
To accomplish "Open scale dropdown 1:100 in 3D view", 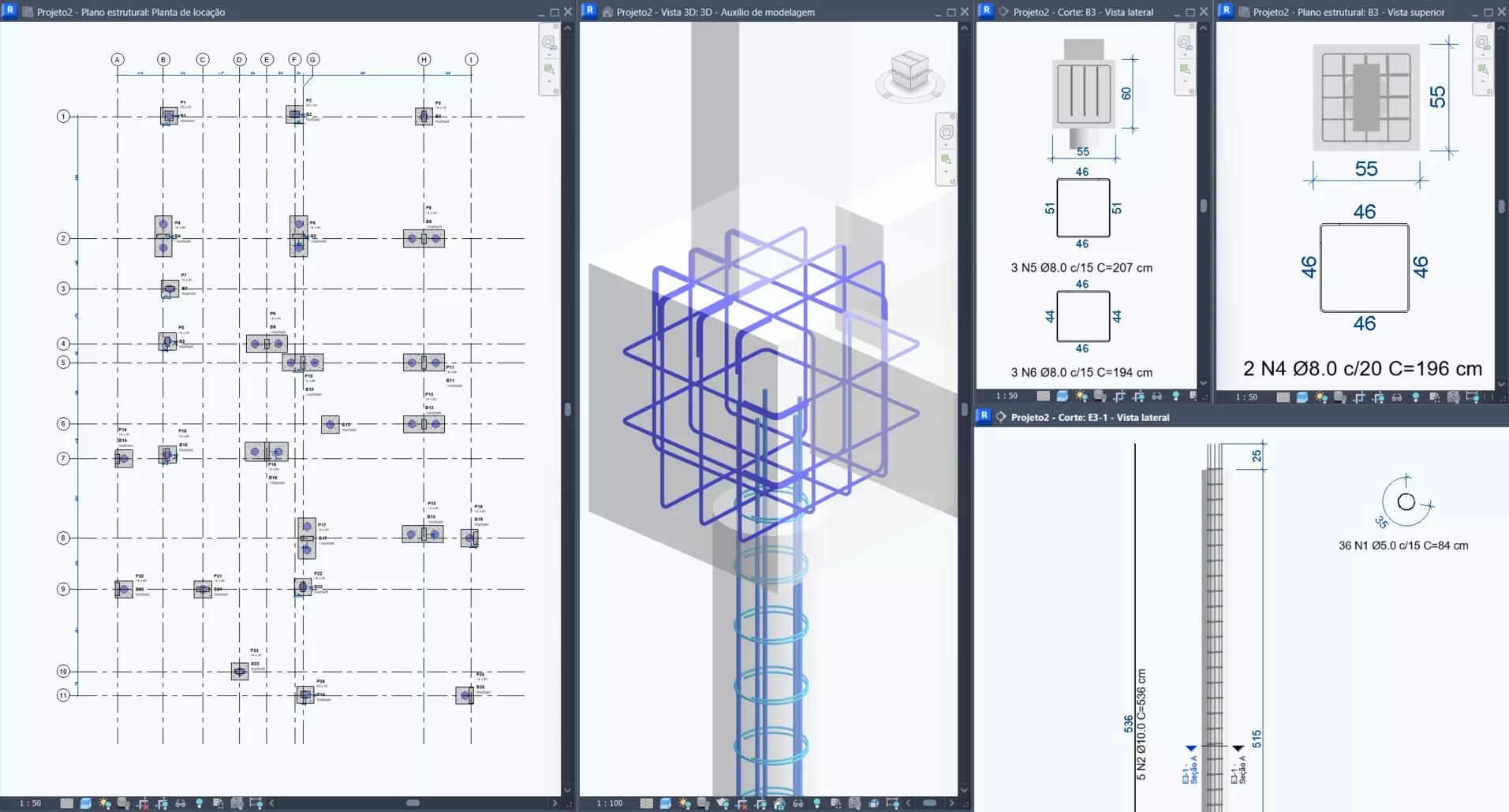I will pyautogui.click(x=610, y=803).
